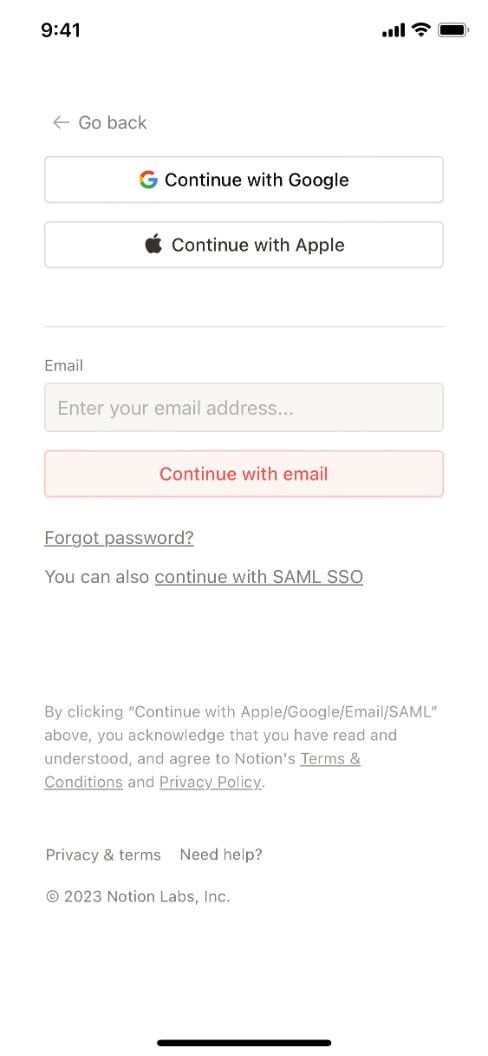Tap the battery indicator icon
This screenshot has height=1056, width=488.
[x=453, y=30]
